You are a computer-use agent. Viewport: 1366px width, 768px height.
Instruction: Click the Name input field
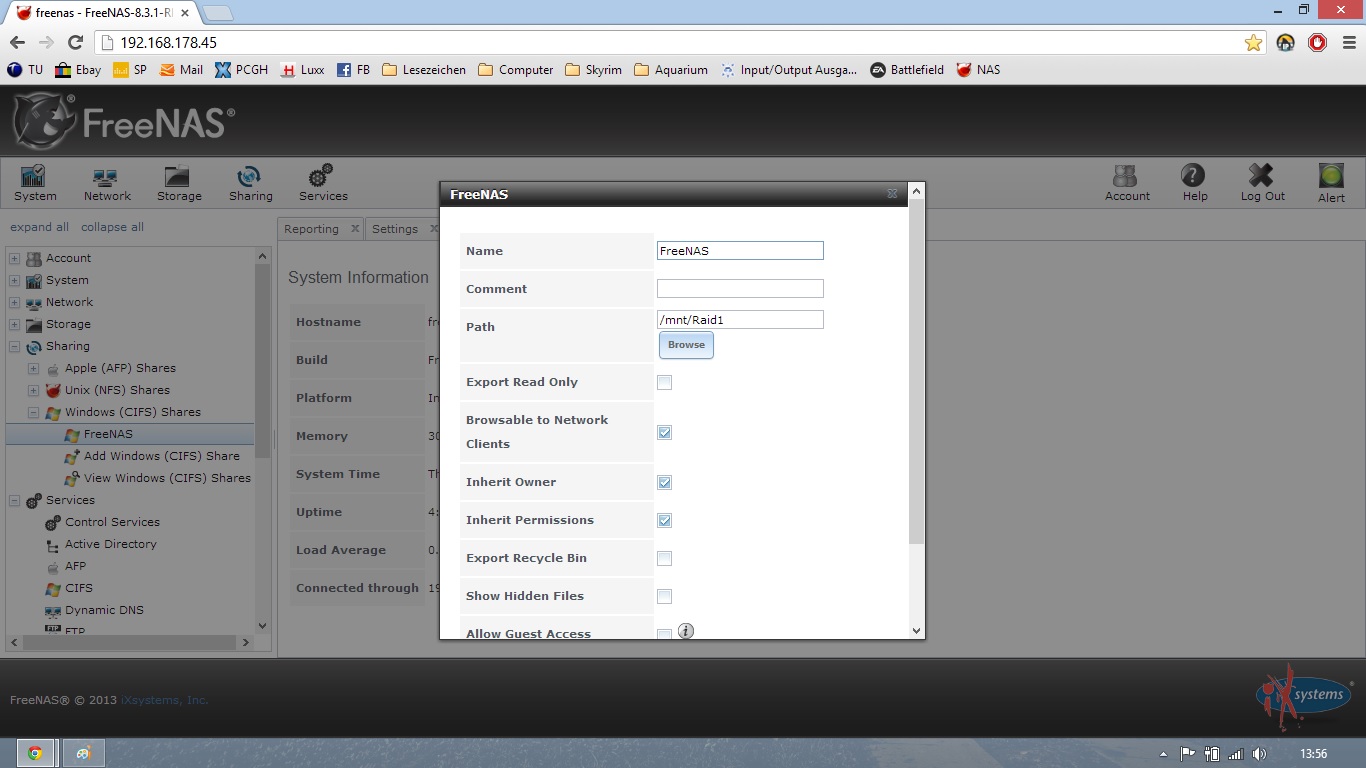[740, 251]
